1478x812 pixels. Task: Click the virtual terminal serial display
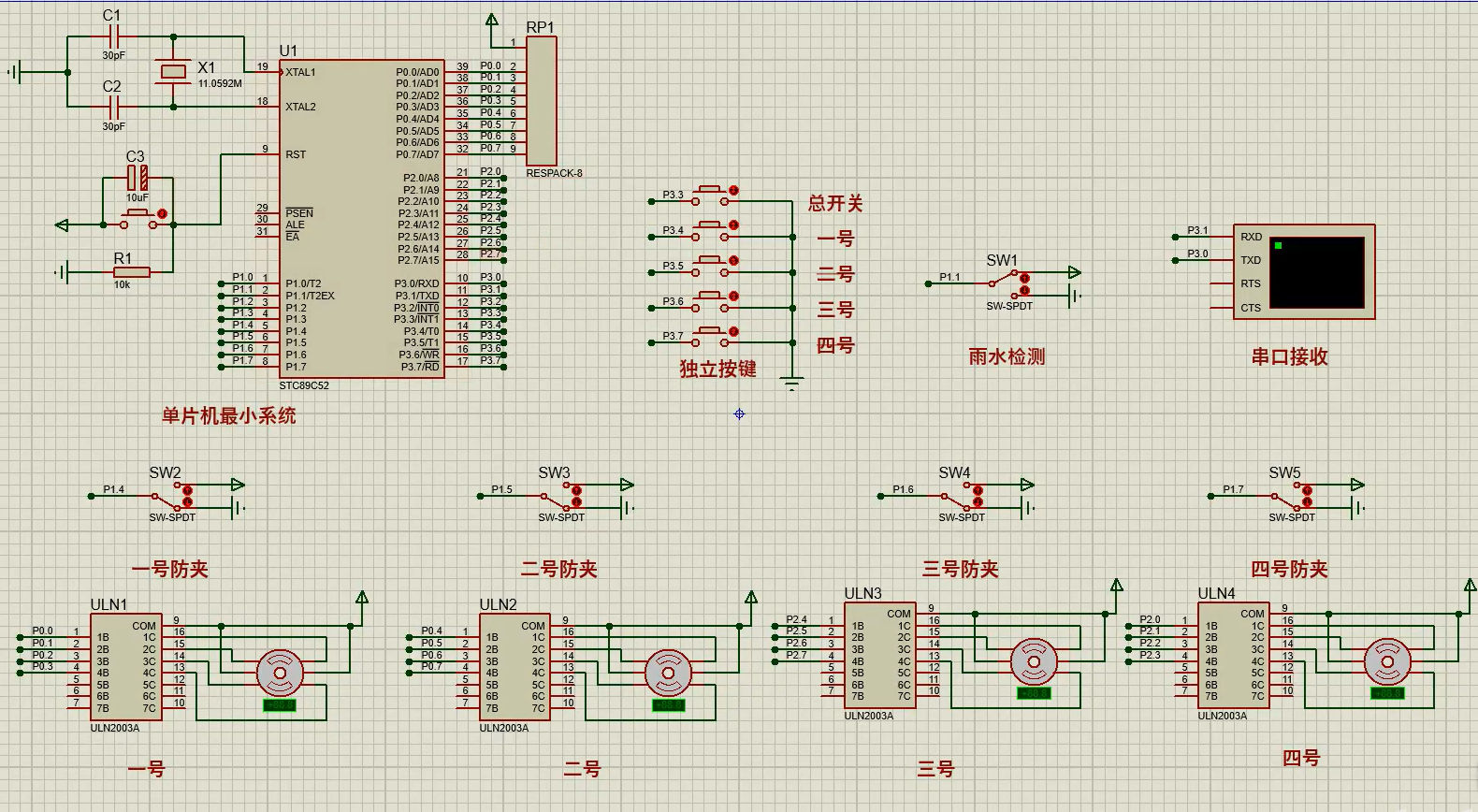(1315, 271)
